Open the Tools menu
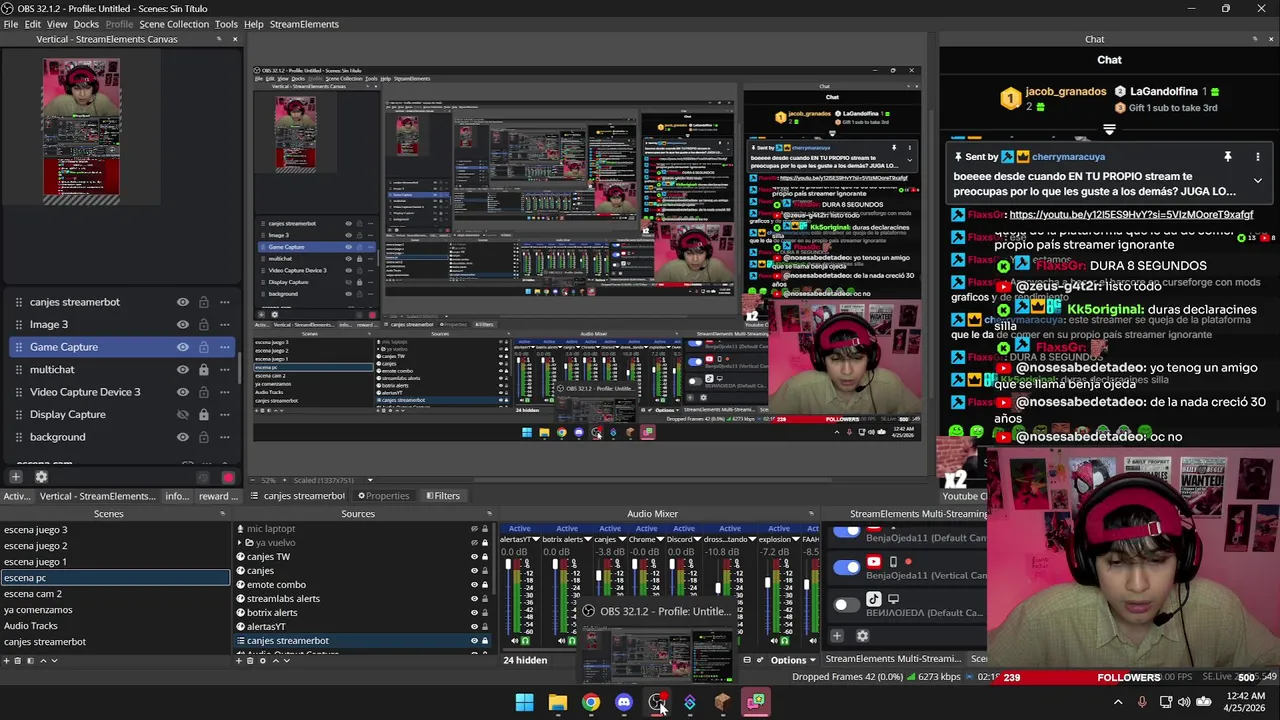 (x=226, y=24)
